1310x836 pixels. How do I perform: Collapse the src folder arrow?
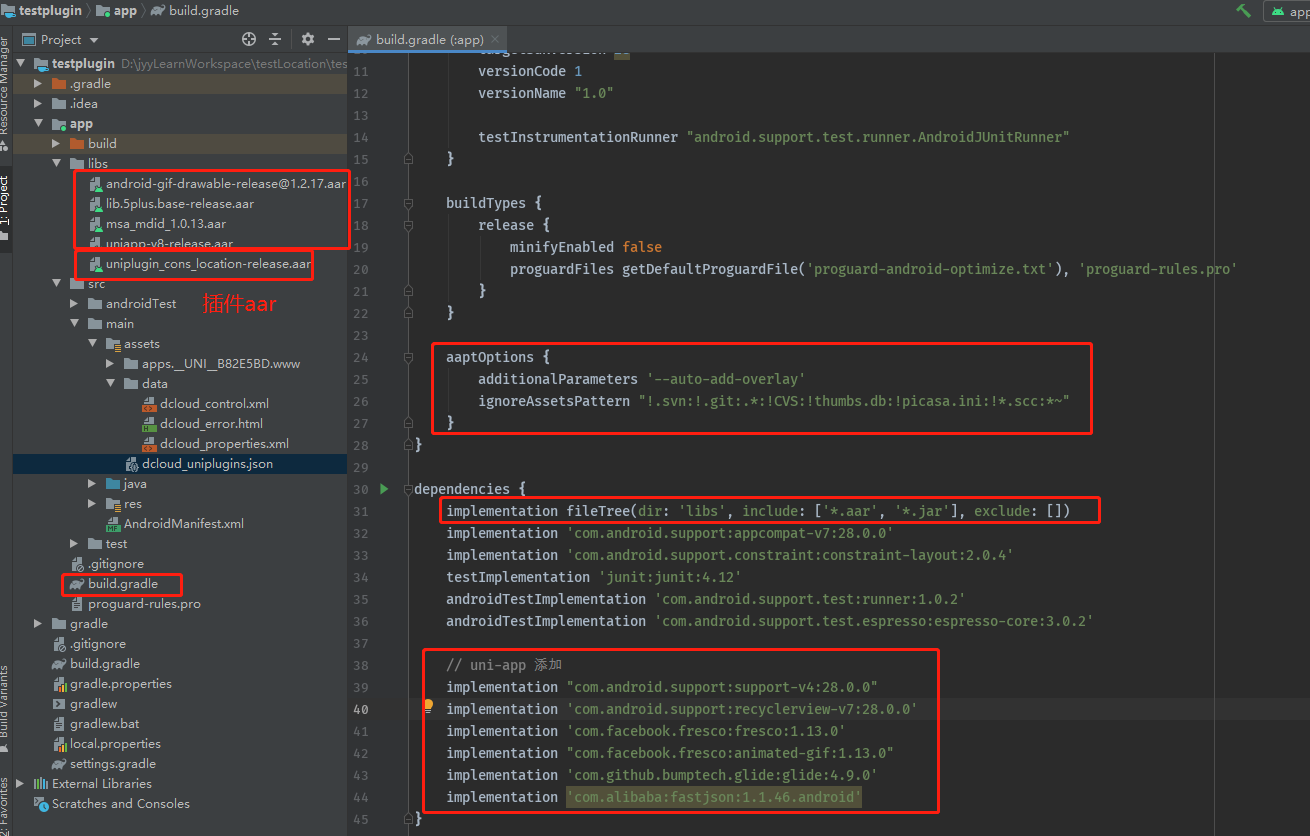click(57, 284)
